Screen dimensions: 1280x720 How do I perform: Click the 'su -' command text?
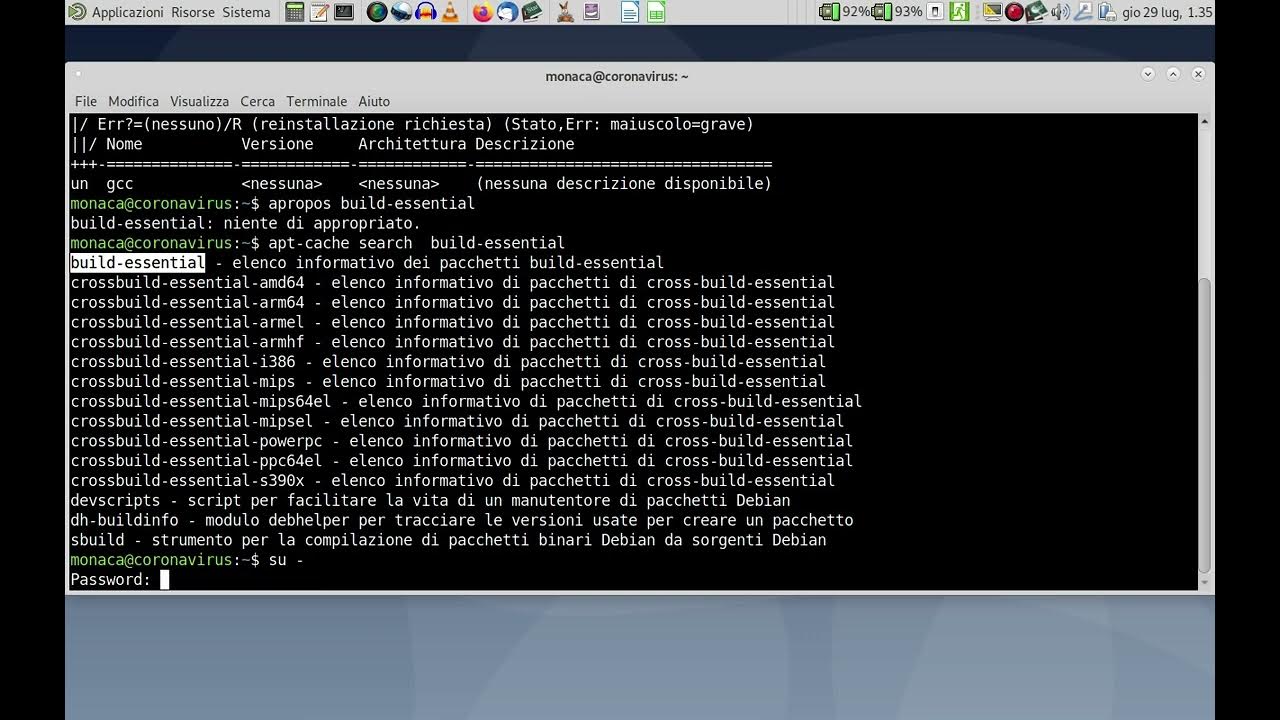(286, 560)
